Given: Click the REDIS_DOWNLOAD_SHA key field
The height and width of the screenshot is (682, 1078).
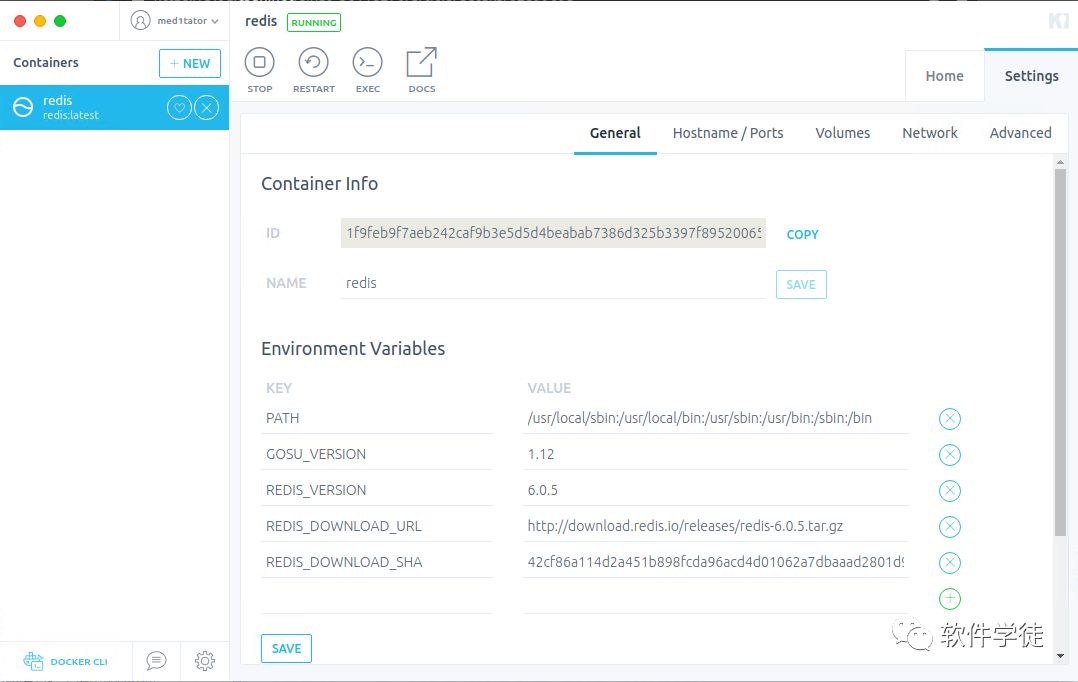Looking at the screenshot, I should tap(377, 562).
